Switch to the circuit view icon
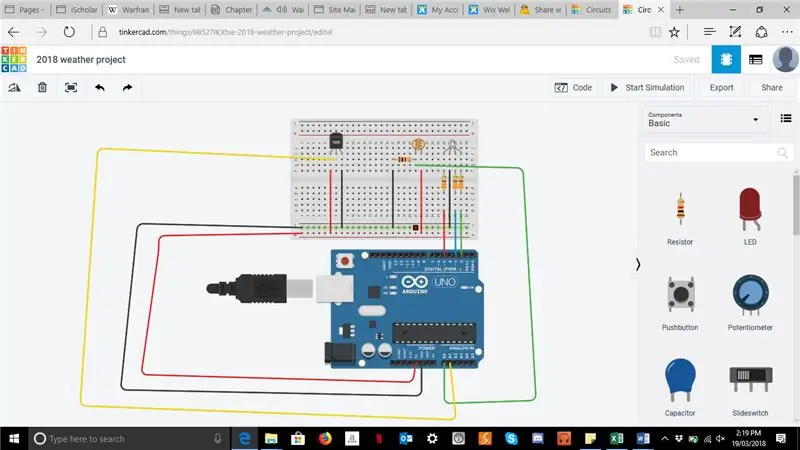Viewport: 800px width, 450px height. pyautogui.click(x=726, y=60)
